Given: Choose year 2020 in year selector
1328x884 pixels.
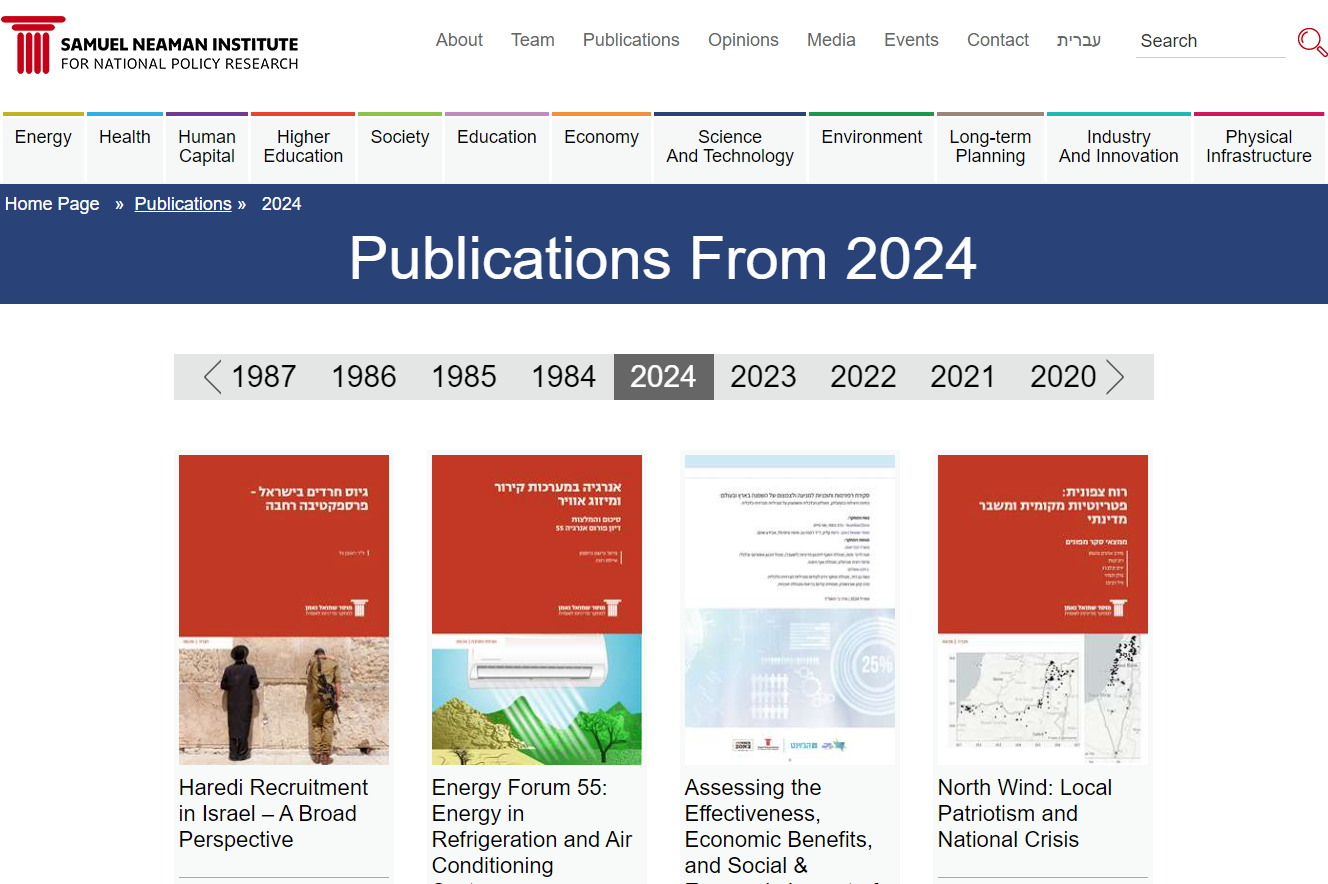Looking at the screenshot, I should tap(1063, 377).
